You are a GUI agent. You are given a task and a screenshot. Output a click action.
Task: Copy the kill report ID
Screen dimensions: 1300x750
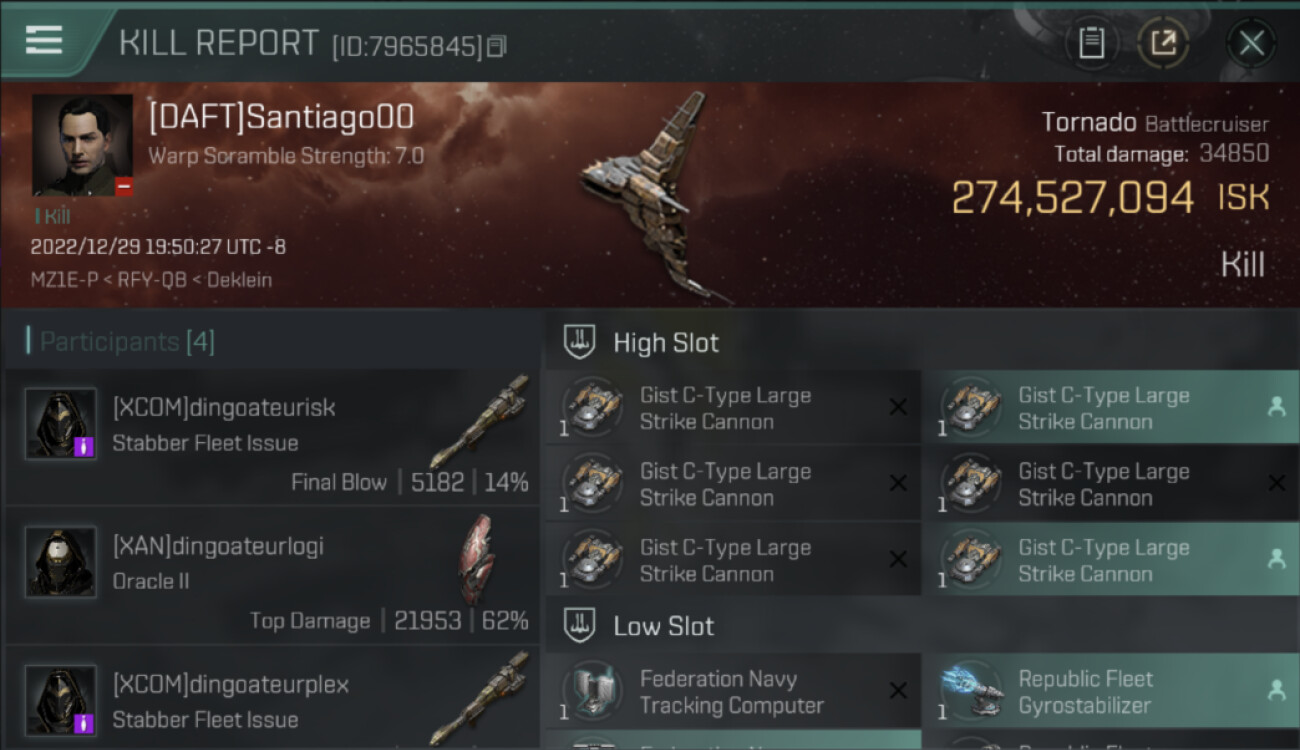coord(497,46)
